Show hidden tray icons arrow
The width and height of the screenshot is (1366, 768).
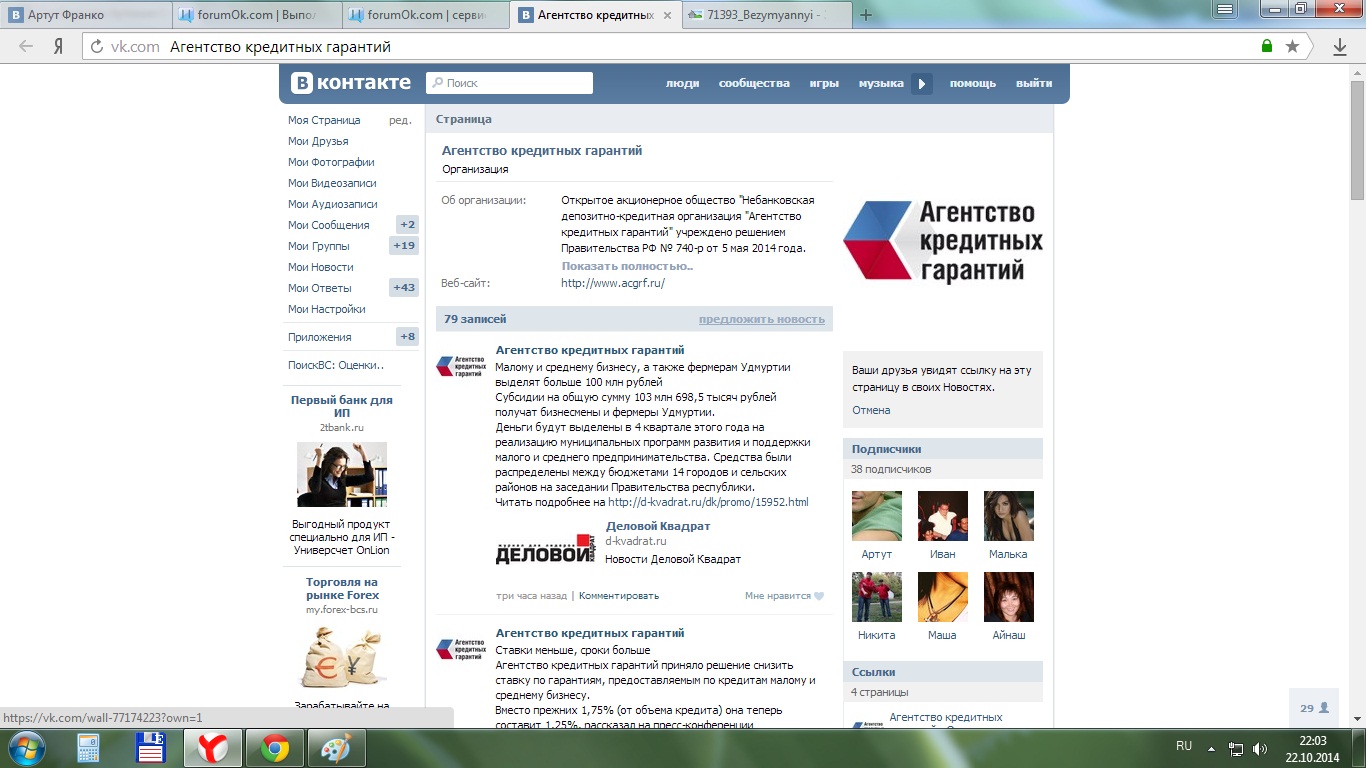pos(1213,748)
